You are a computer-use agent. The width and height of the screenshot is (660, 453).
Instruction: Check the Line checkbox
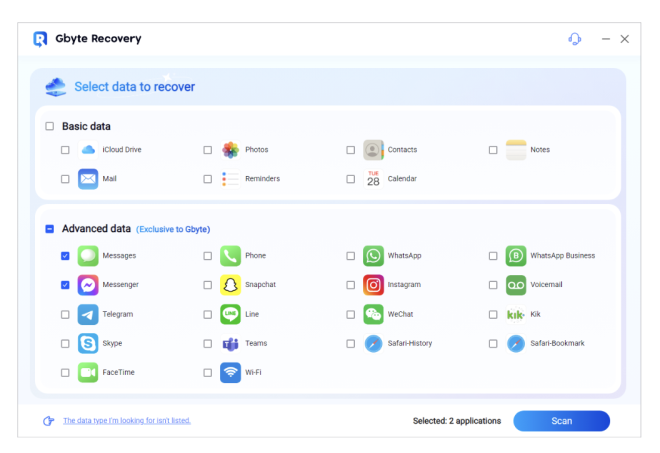click(208, 314)
